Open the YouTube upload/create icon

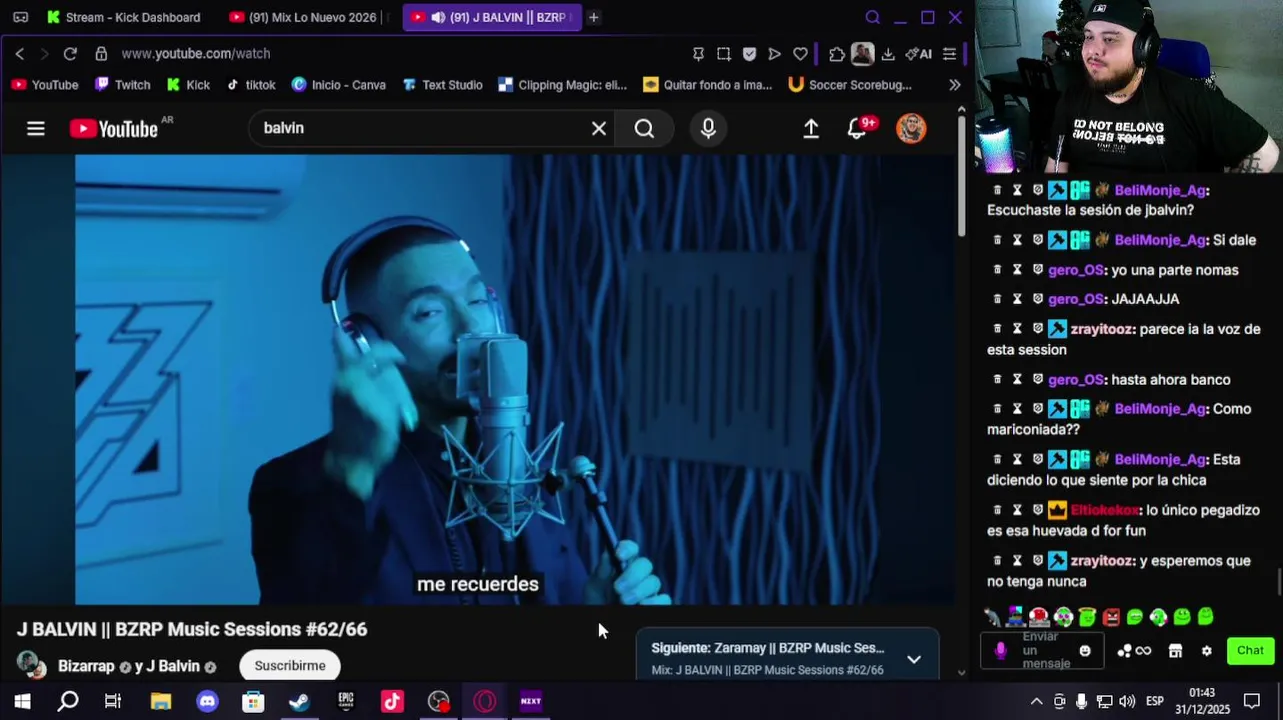(x=811, y=128)
